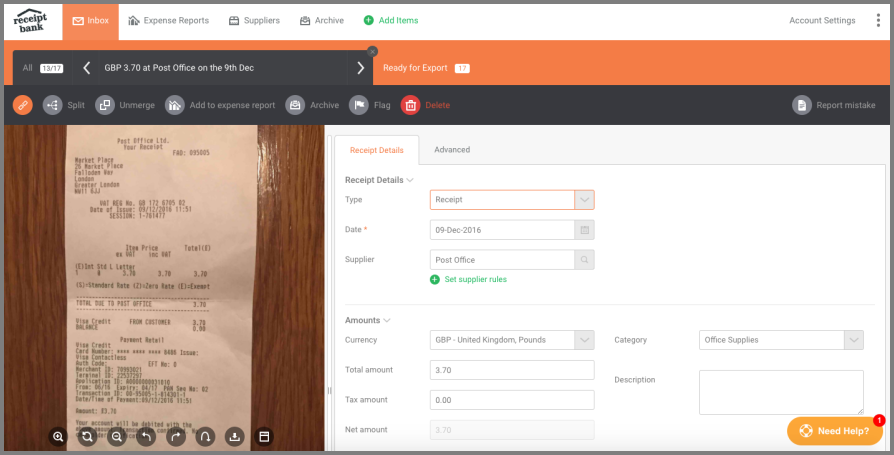Download the receipt image
Image resolution: width=894 pixels, height=455 pixels.
click(234, 437)
